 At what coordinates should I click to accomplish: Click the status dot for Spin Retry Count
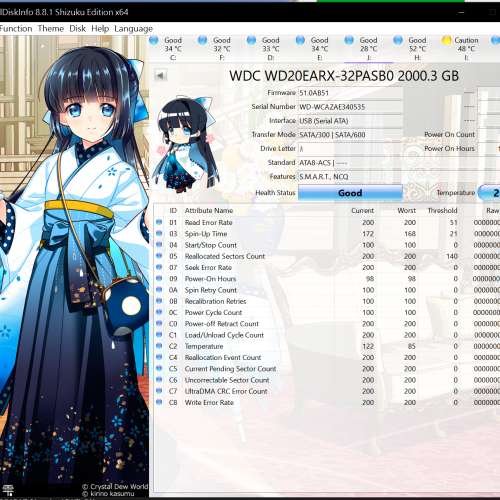tap(159, 290)
